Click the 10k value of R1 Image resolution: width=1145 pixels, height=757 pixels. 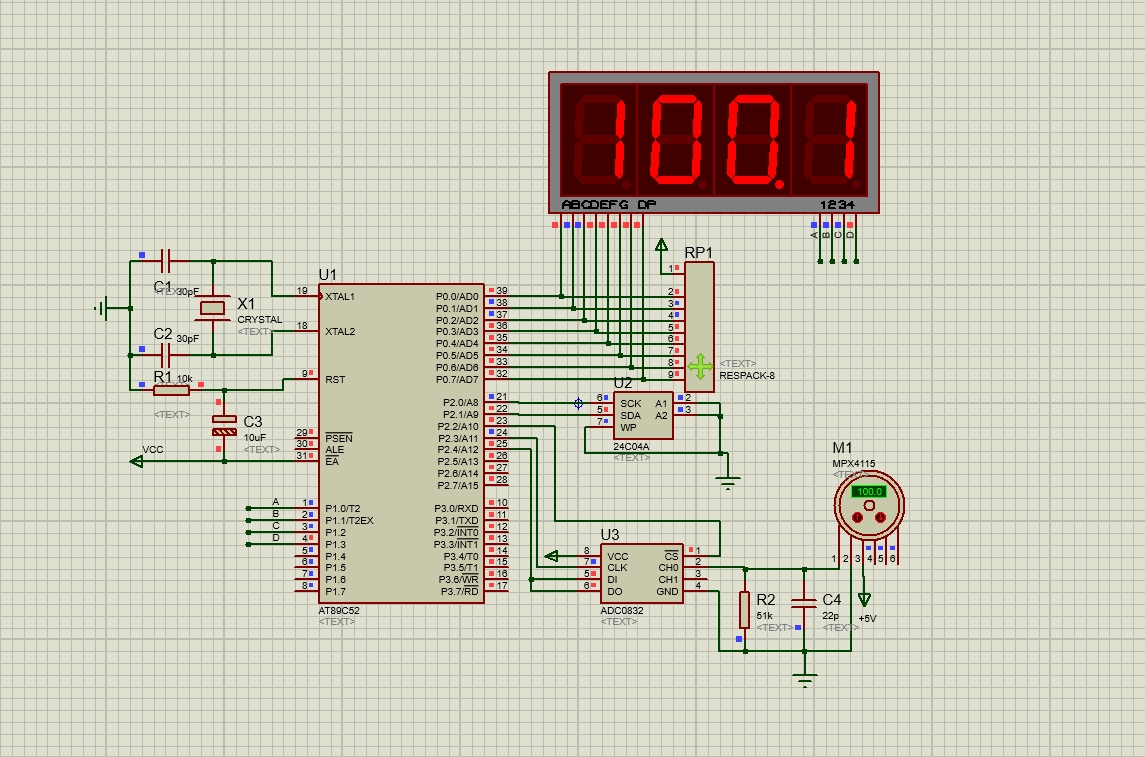click(185, 378)
